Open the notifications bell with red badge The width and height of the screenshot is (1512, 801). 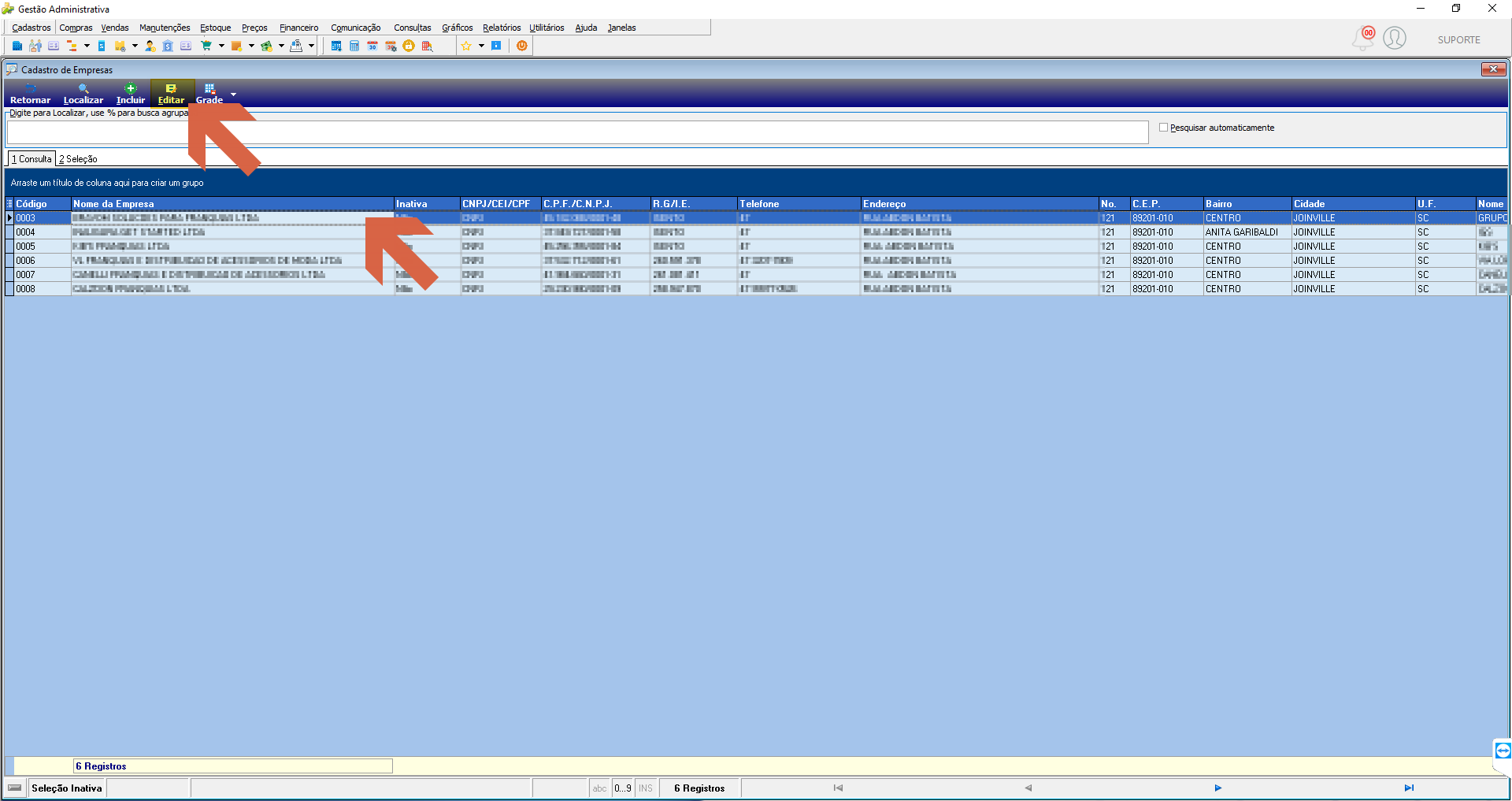coord(1363,38)
